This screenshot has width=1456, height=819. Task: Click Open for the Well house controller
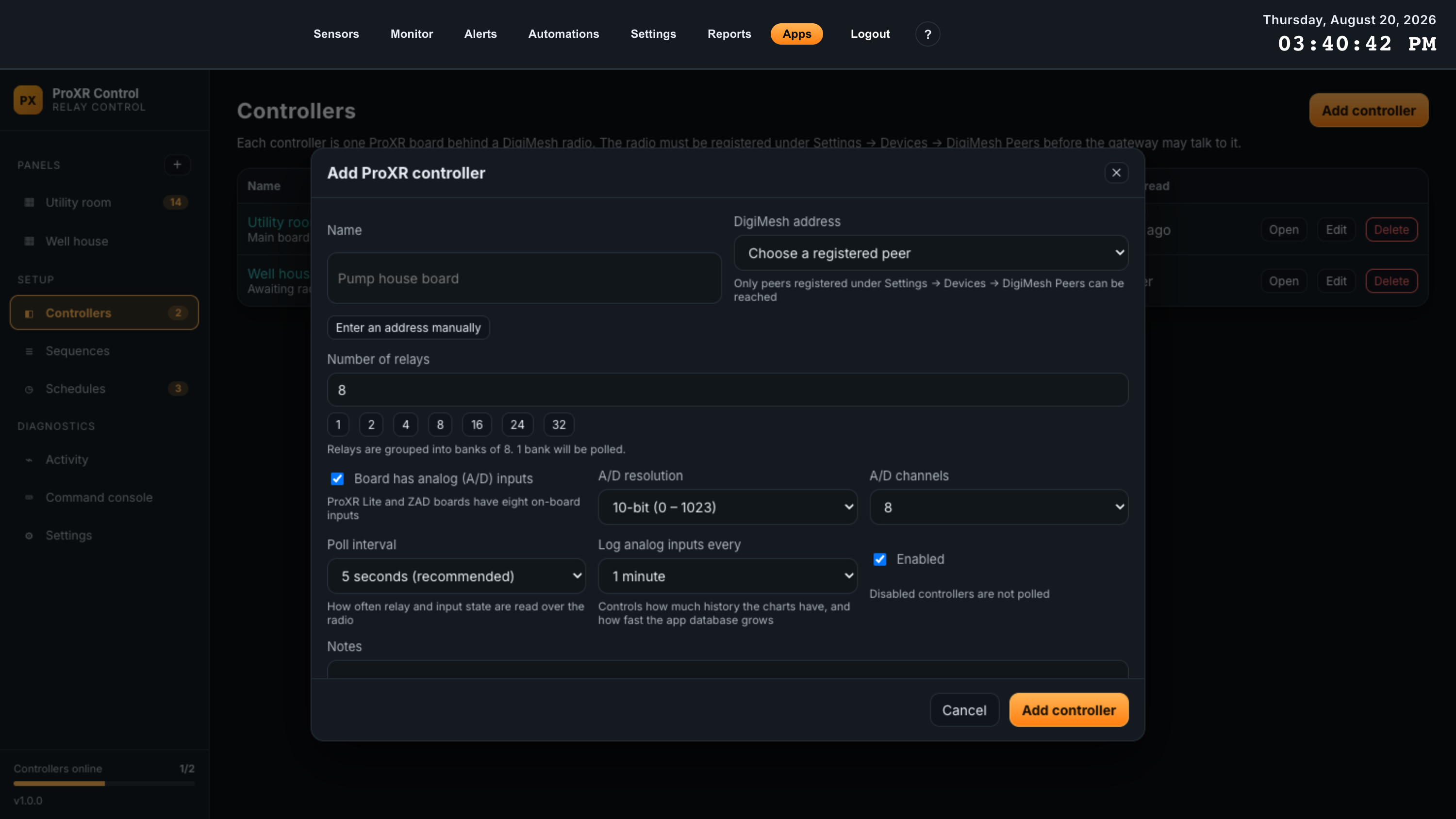pos(1284,281)
